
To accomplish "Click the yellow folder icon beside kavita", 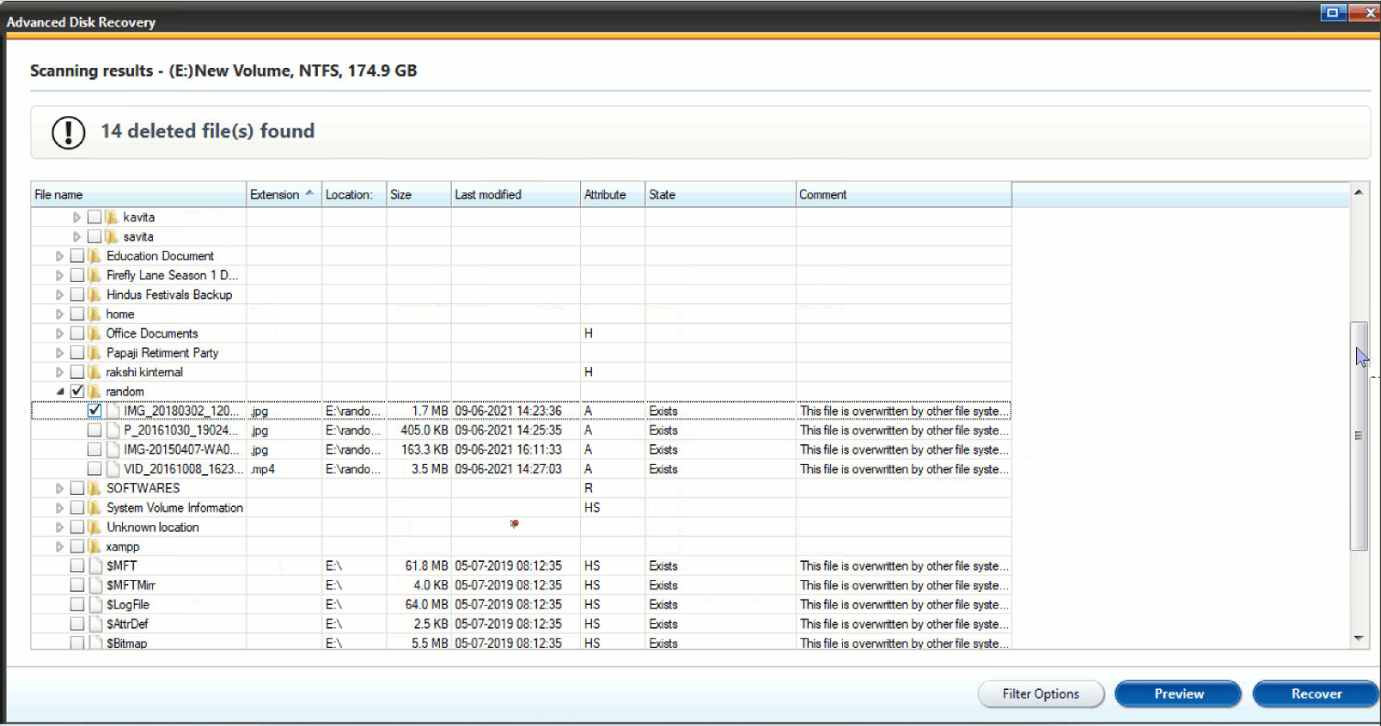I will pos(113,216).
